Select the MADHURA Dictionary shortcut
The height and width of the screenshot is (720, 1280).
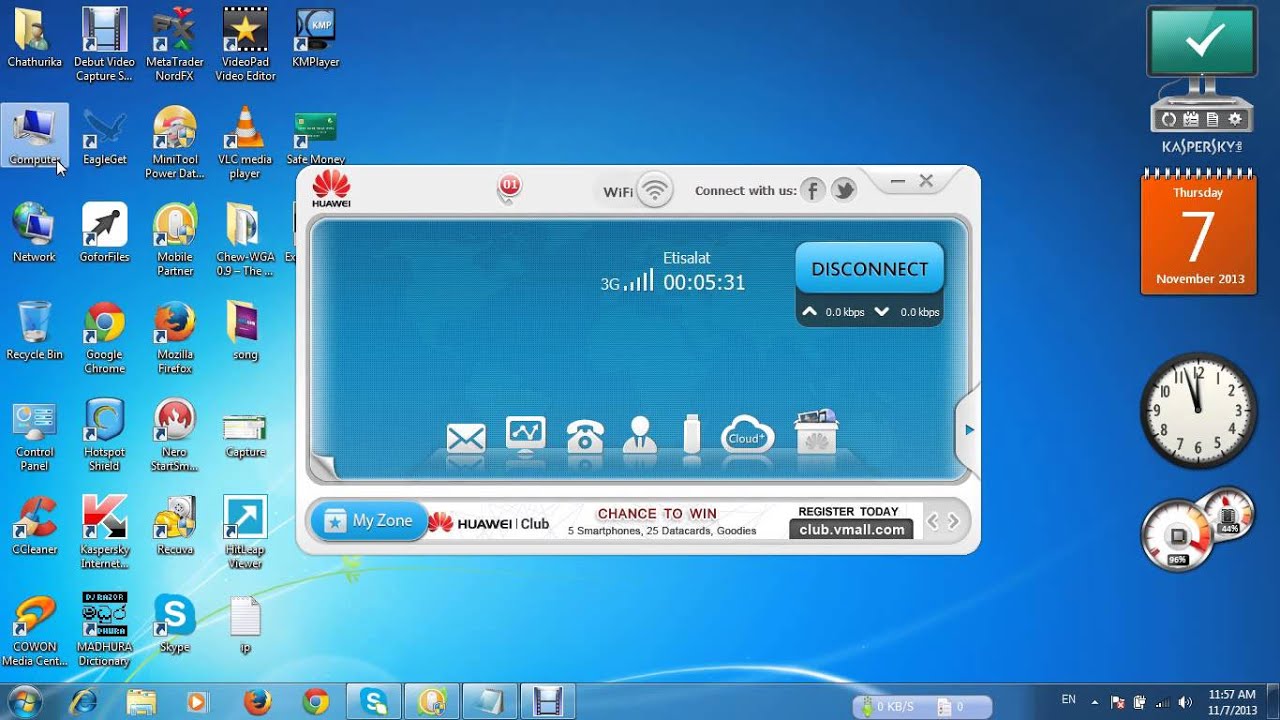[105, 630]
